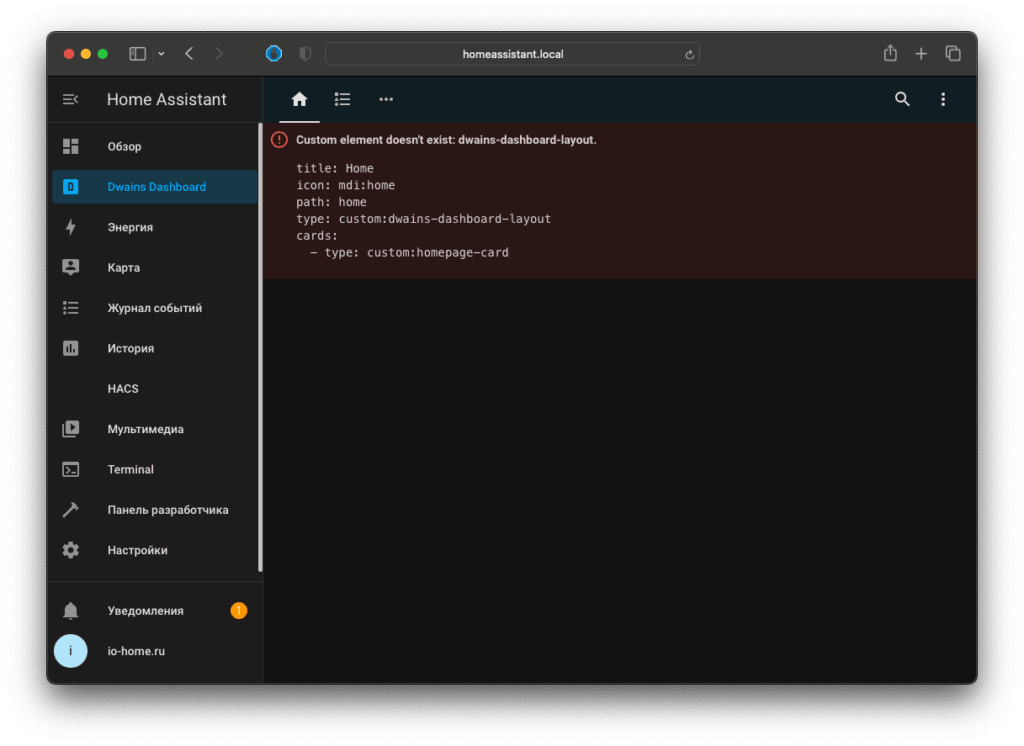
Task: Click the 'path: home' line
Action: [x=331, y=203]
